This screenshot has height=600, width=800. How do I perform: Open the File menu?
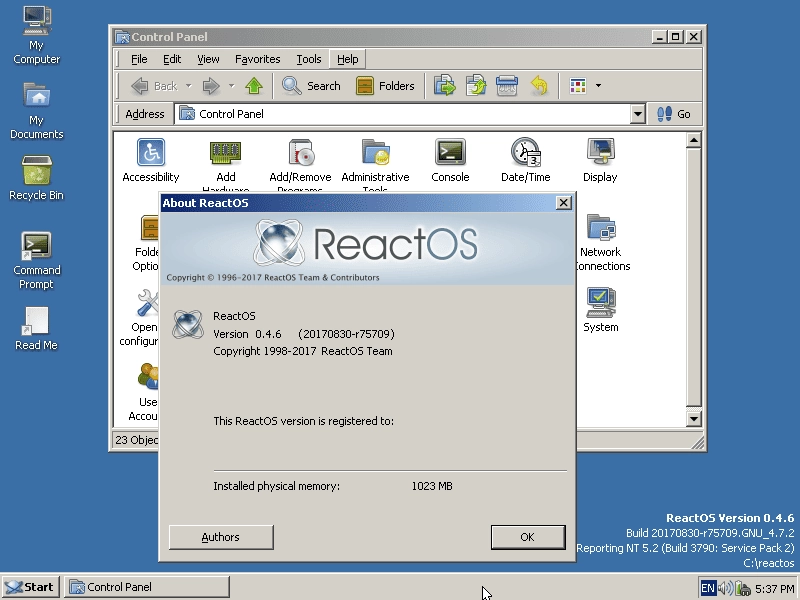tap(139, 59)
